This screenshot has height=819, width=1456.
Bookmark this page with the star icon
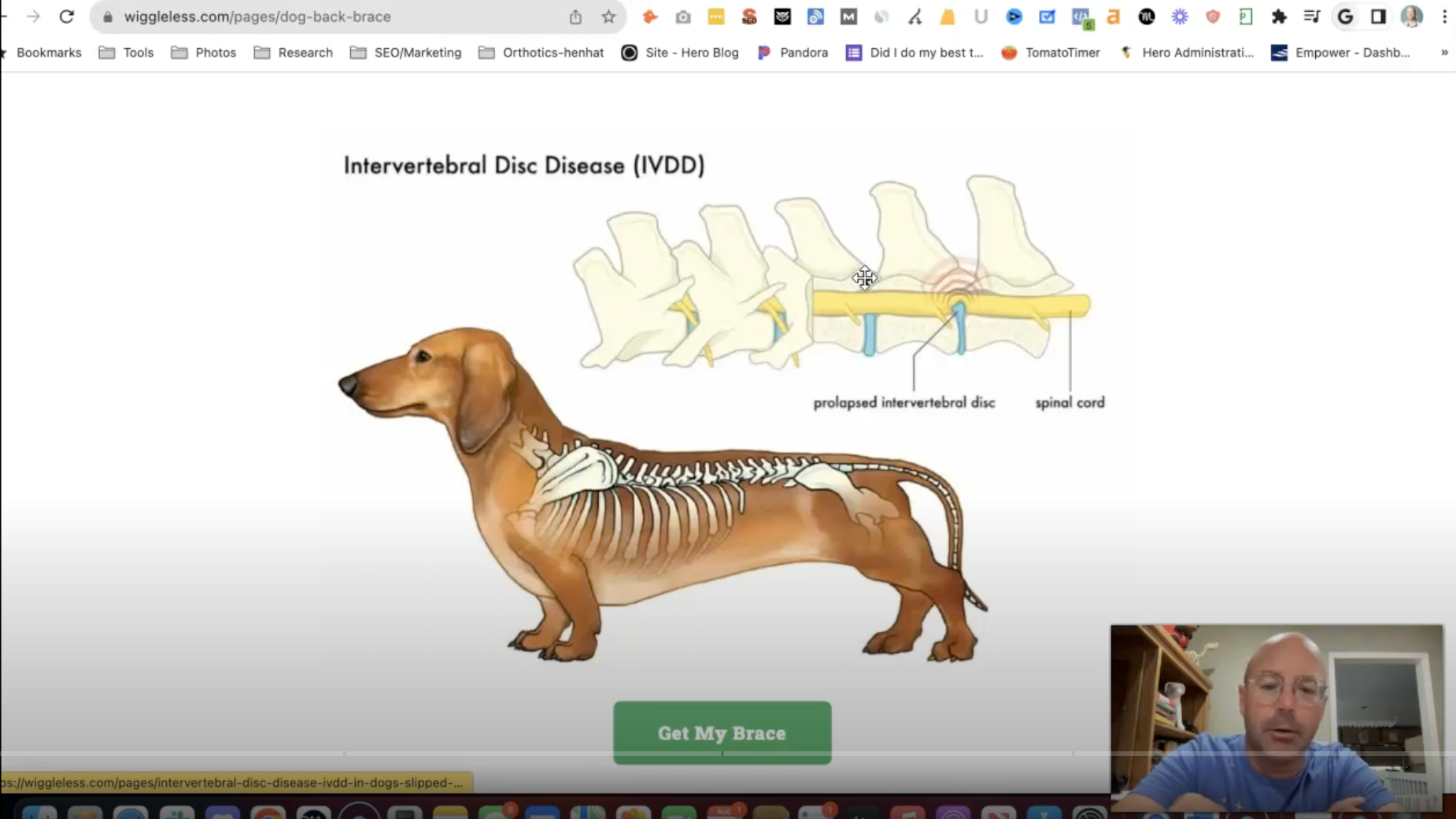(x=608, y=17)
